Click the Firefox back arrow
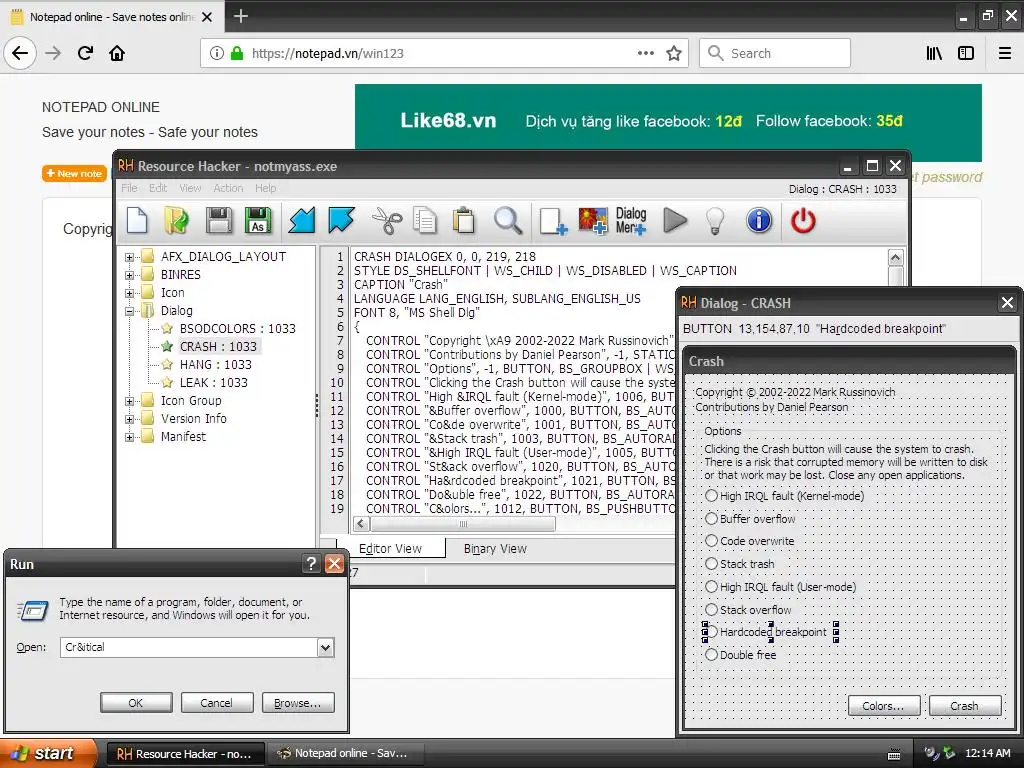Viewport: 1024px width, 768px height. click(x=20, y=53)
